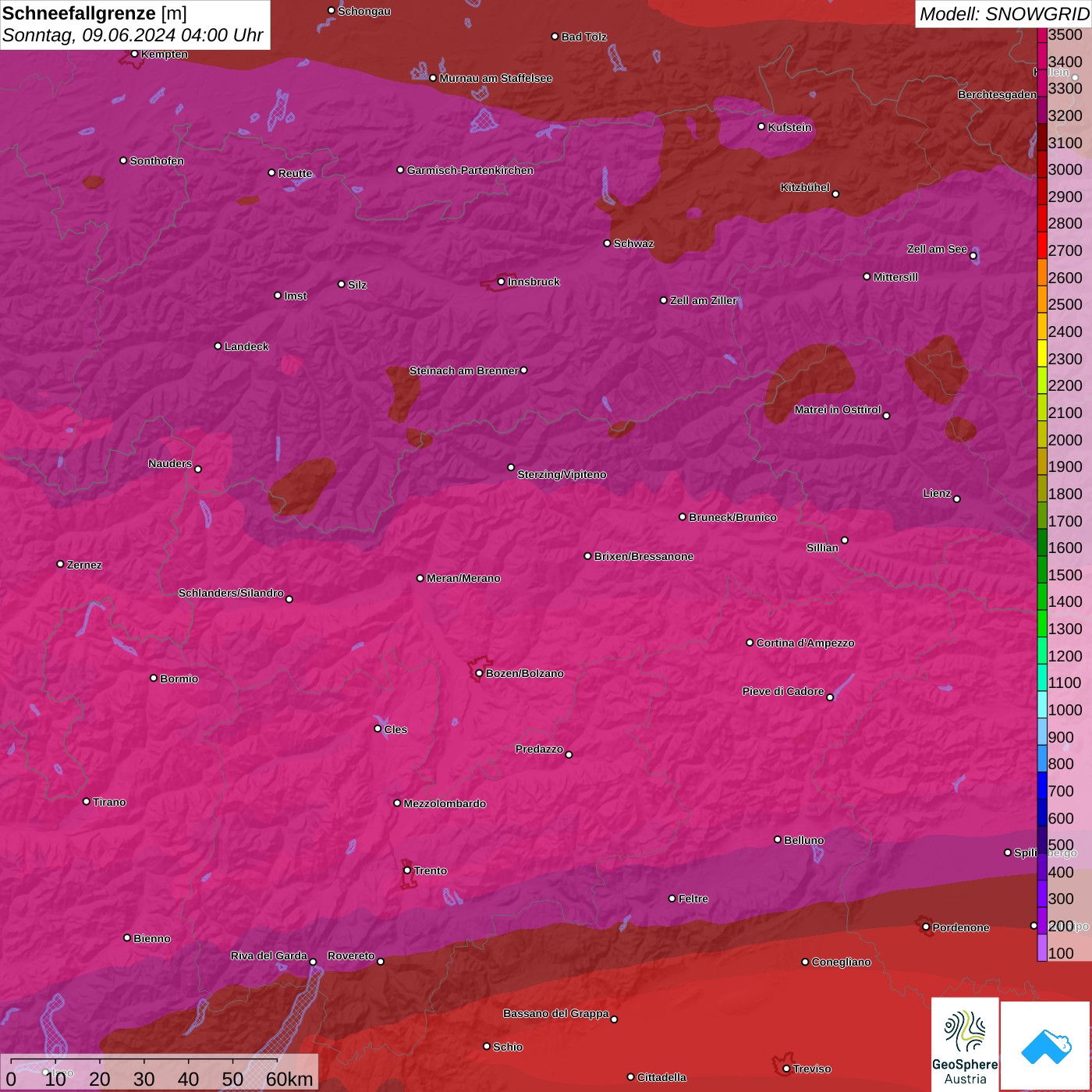The height and width of the screenshot is (1092, 1092).
Task: Select the Bozen/Bolzano city marker
Action: click(x=479, y=673)
